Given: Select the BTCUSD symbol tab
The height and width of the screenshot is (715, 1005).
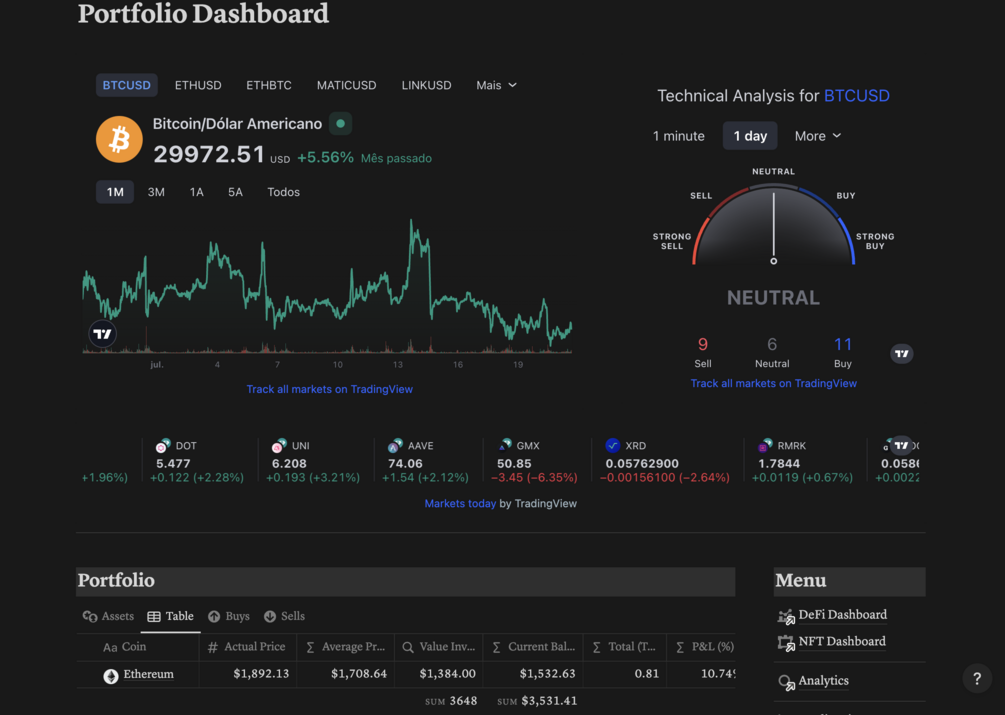Looking at the screenshot, I should (x=127, y=85).
